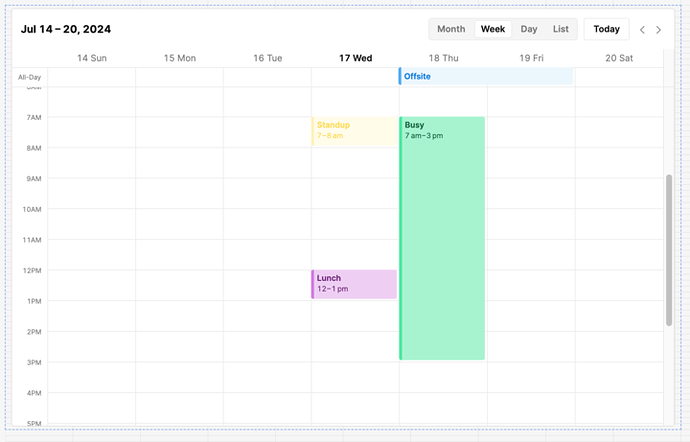Click the 11AM time label

tap(32, 240)
